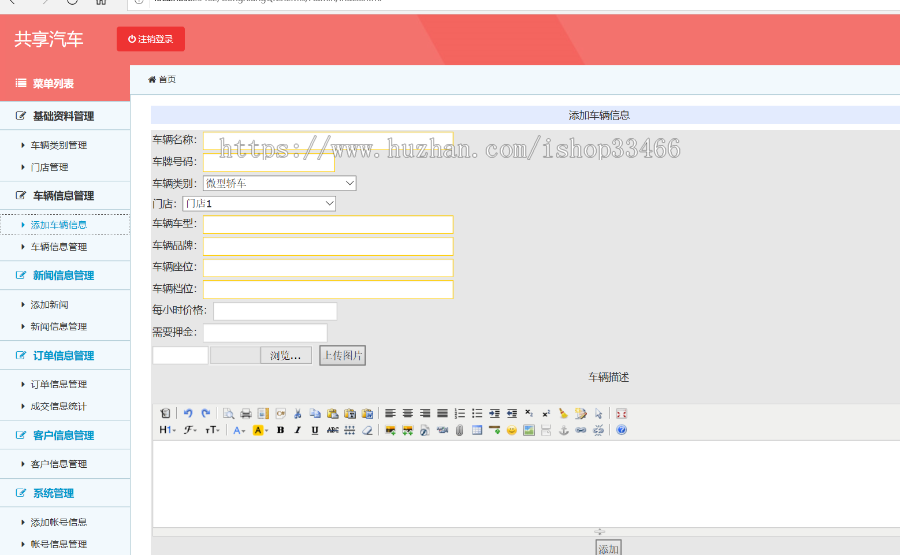This screenshot has height=555, width=900.
Task: Insert an emoticon smiley
Action: pyautogui.click(x=511, y=430)
